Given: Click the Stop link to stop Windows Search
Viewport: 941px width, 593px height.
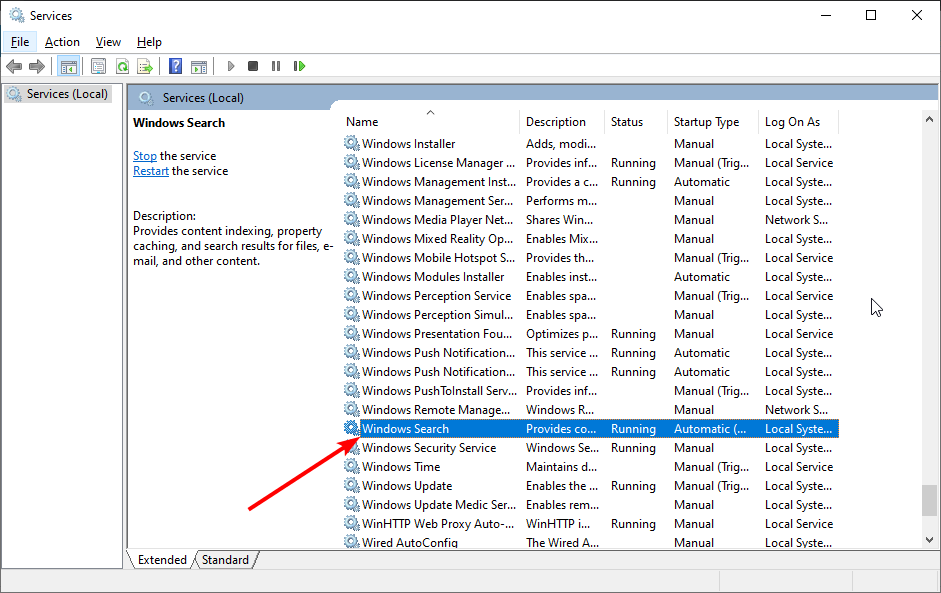Looking at the screenshot, I should (x=144, y=155).
